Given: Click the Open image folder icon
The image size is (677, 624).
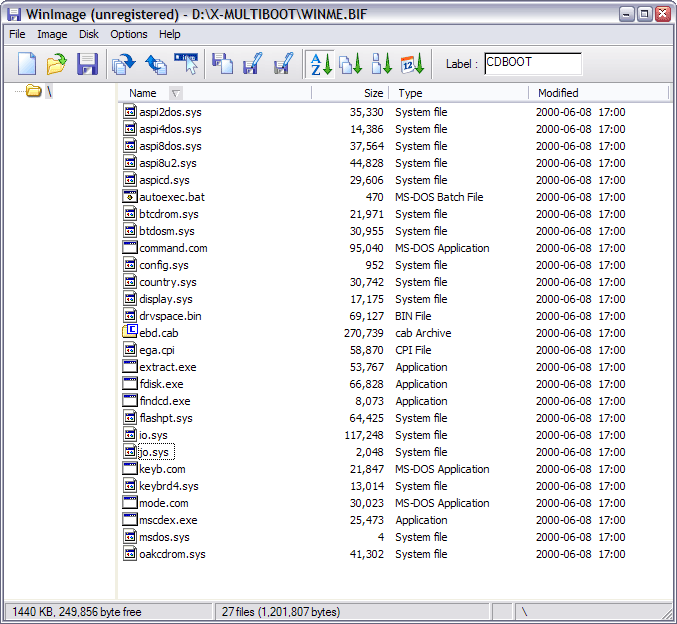Looking at the screenshot, I should (x=57, y=64).
